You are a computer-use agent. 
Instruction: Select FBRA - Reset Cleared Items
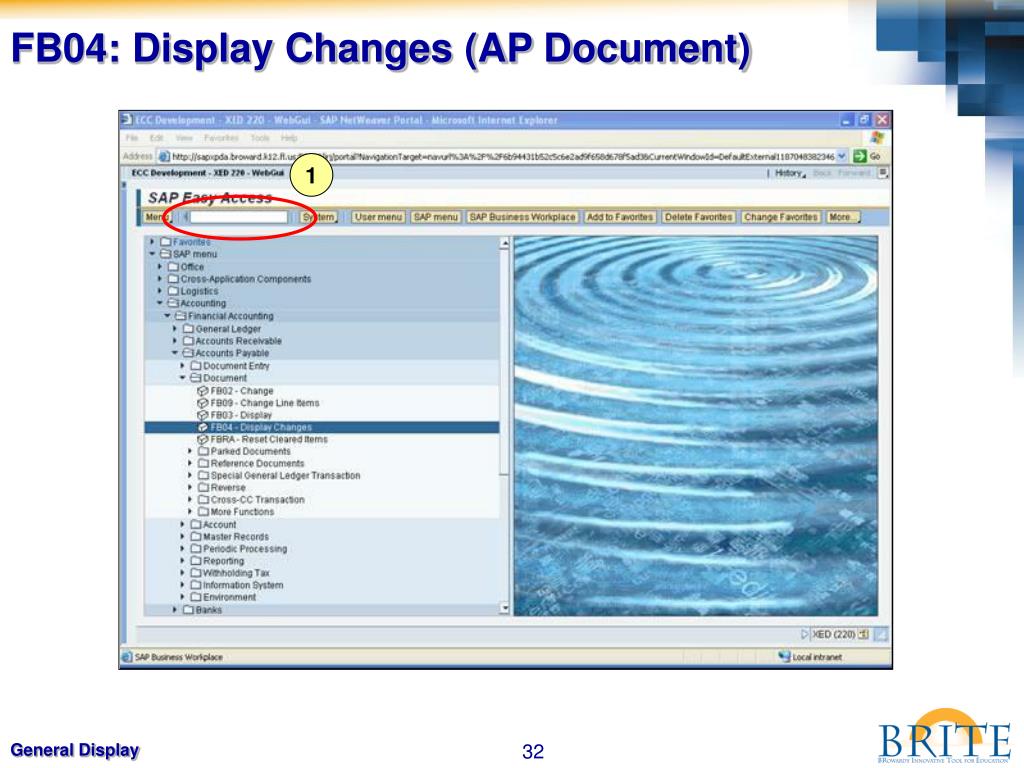point(269,440)
